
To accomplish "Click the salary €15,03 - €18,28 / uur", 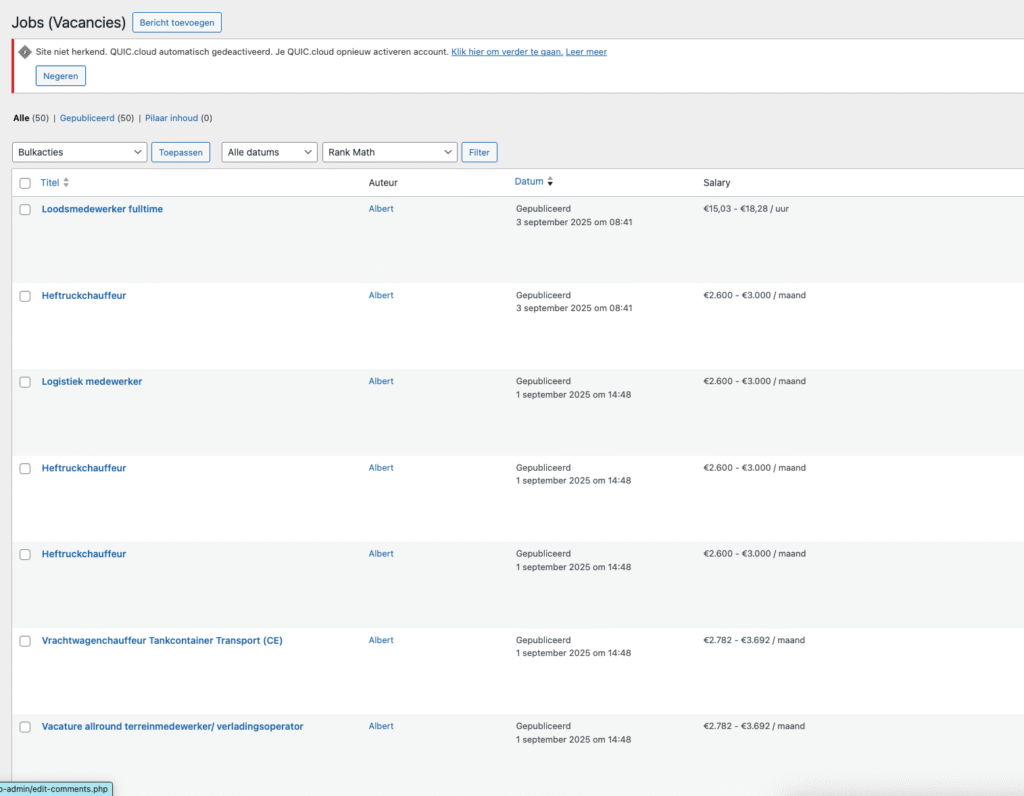I will (x=746, y=209).
